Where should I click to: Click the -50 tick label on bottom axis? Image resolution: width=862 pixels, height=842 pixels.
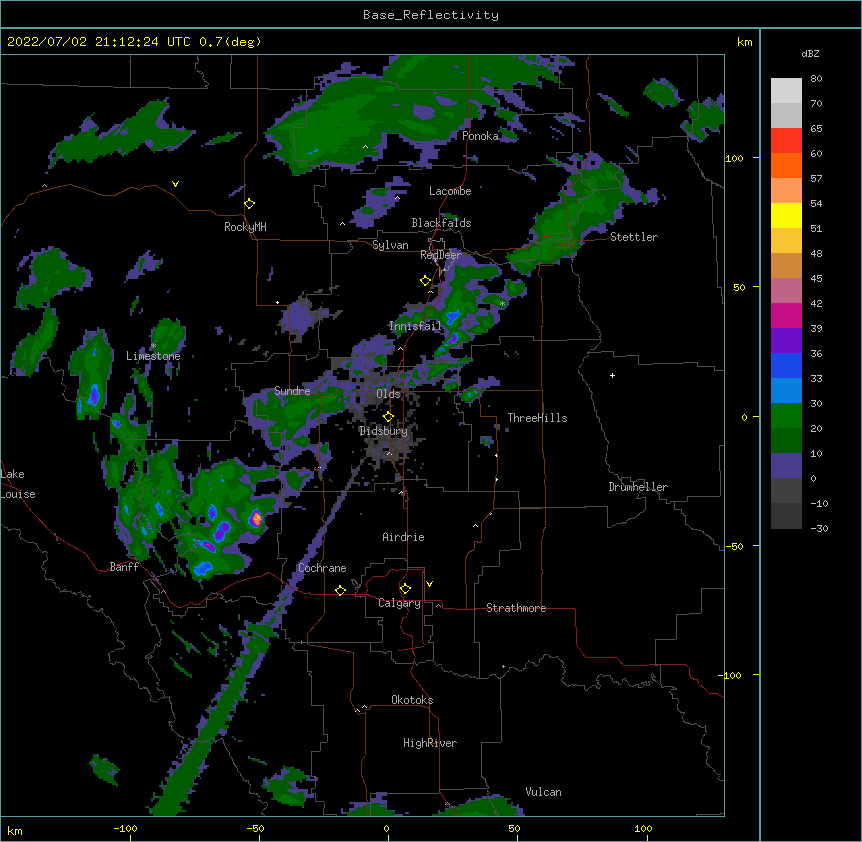[255, 828]
